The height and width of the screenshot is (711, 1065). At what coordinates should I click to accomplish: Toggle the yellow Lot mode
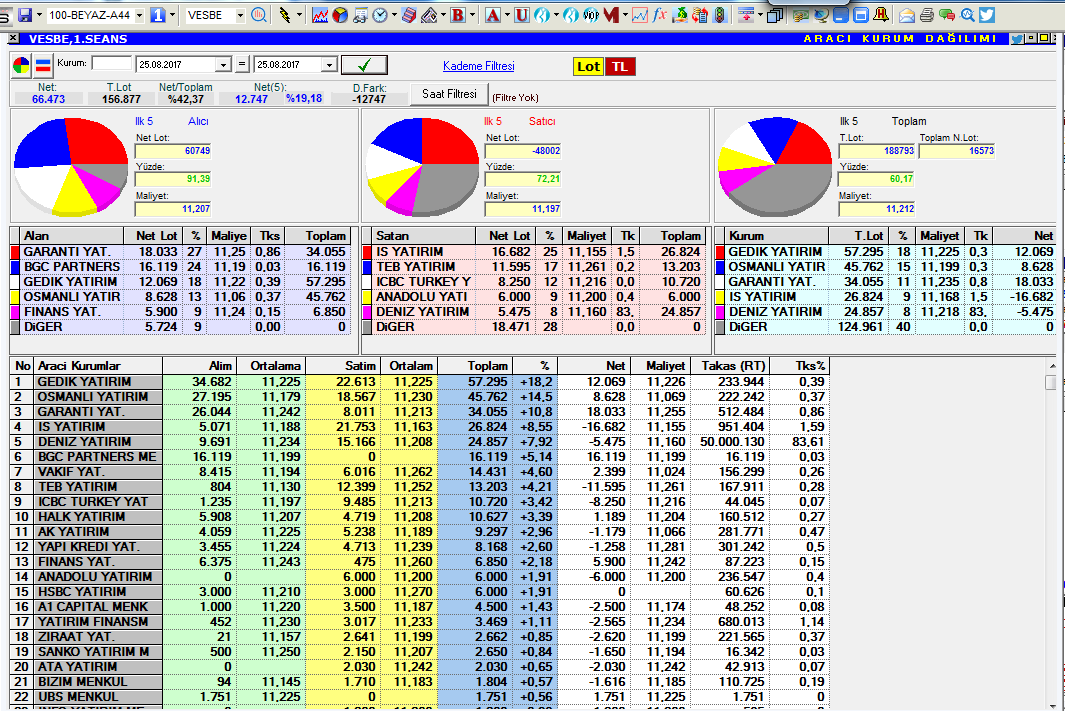(588, 67)
